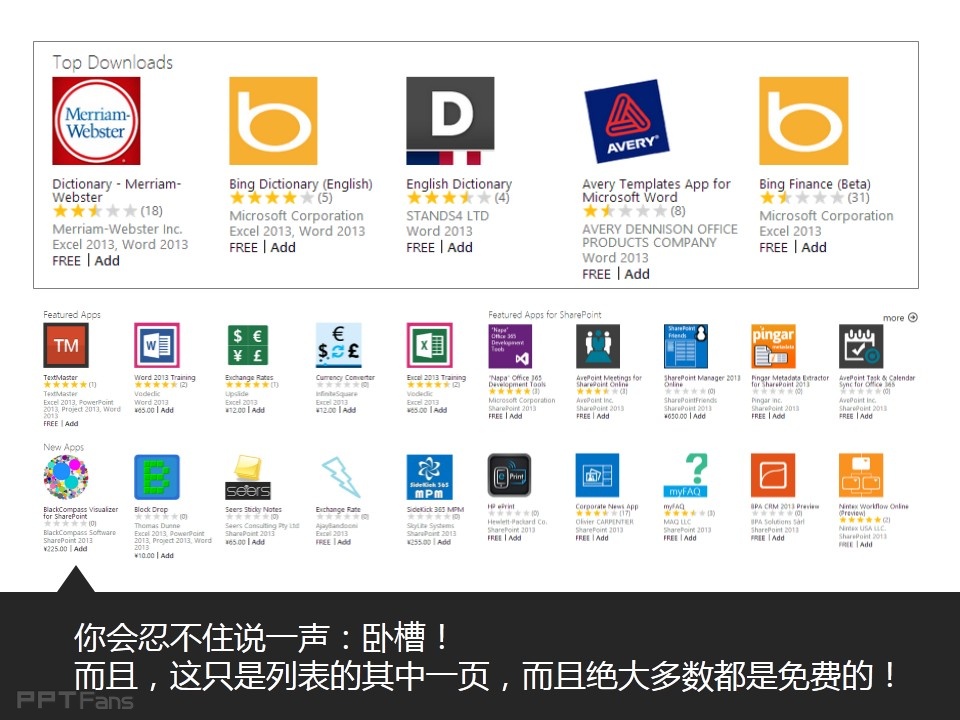The height and width of the screenshot is (720, 960).
Task: Click the Pingar Metadata Extractor icon
Action: click(773, 346)
